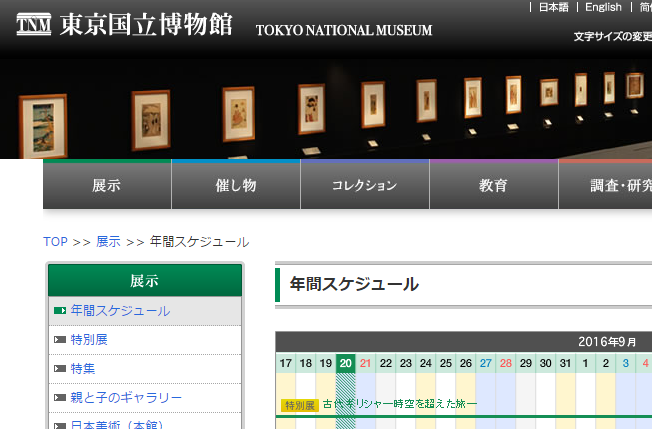Select day 22 in the calendar
Image resolution: width=652 pixels, height=429 pixels.
(x=386, y=363)
